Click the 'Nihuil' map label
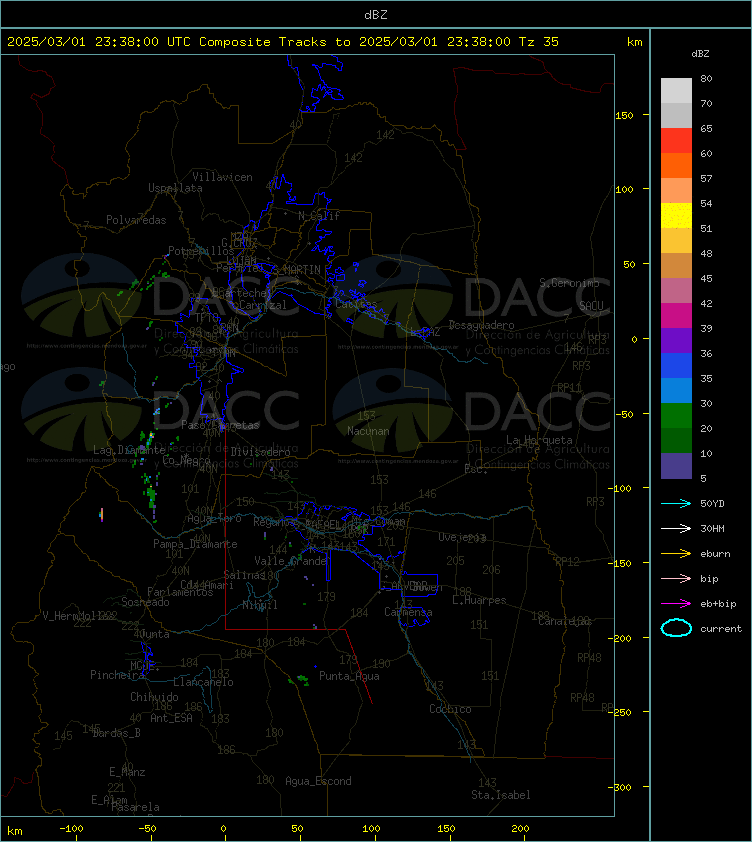 (x=260, y=605)
